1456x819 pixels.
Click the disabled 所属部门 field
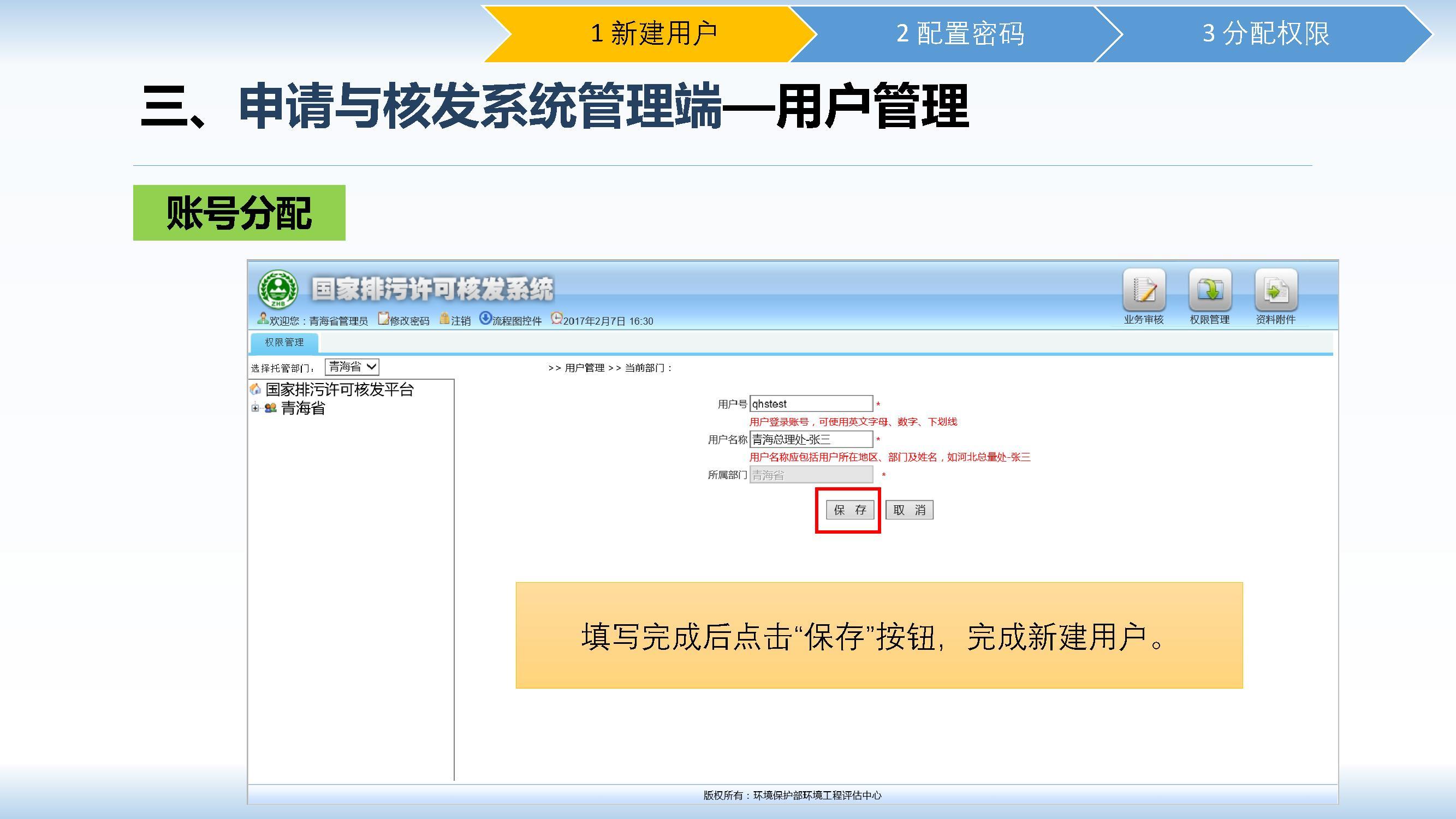[x=811, y=475]
